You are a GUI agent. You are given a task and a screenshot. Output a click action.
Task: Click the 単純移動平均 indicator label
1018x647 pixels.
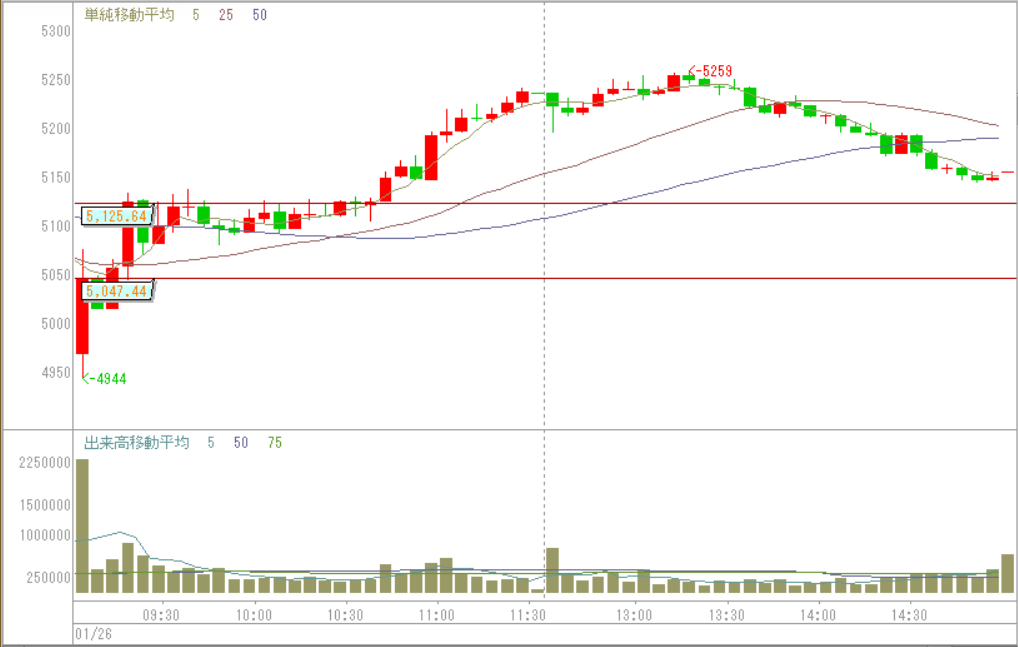(x=129, y=15)
